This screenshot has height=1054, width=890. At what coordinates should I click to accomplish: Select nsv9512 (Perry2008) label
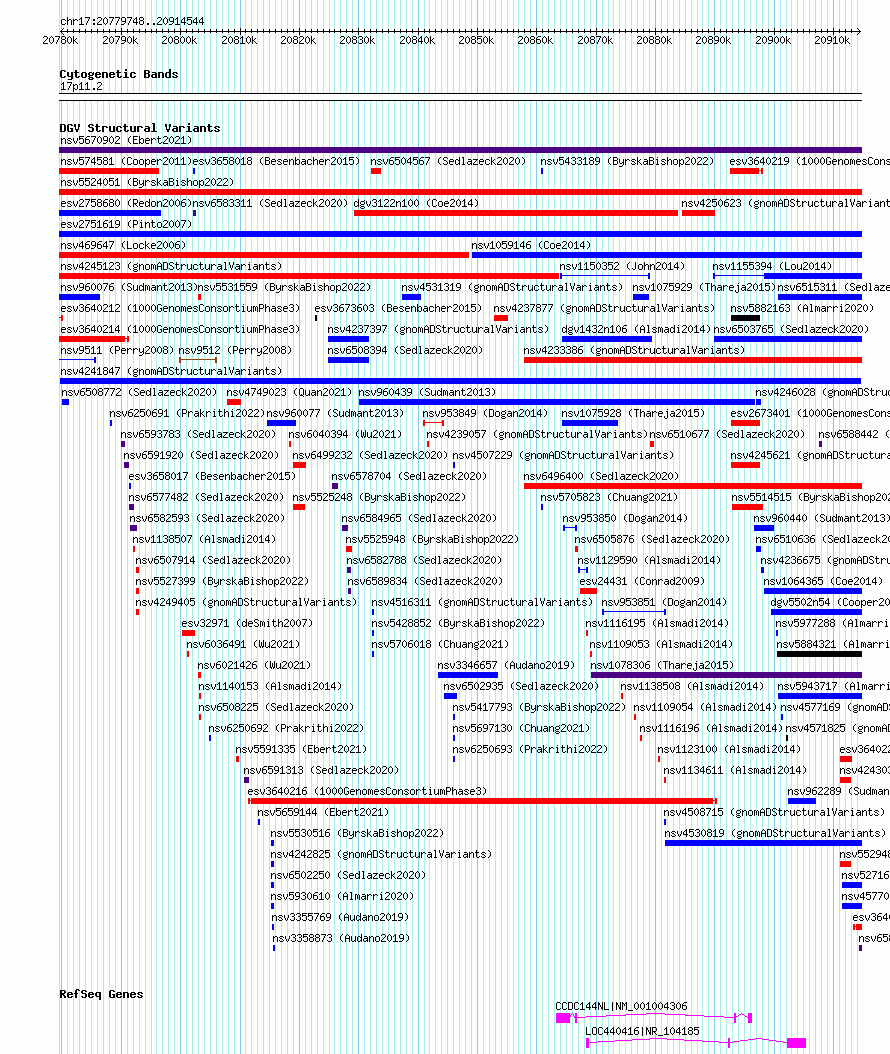[x=235, y=350]
